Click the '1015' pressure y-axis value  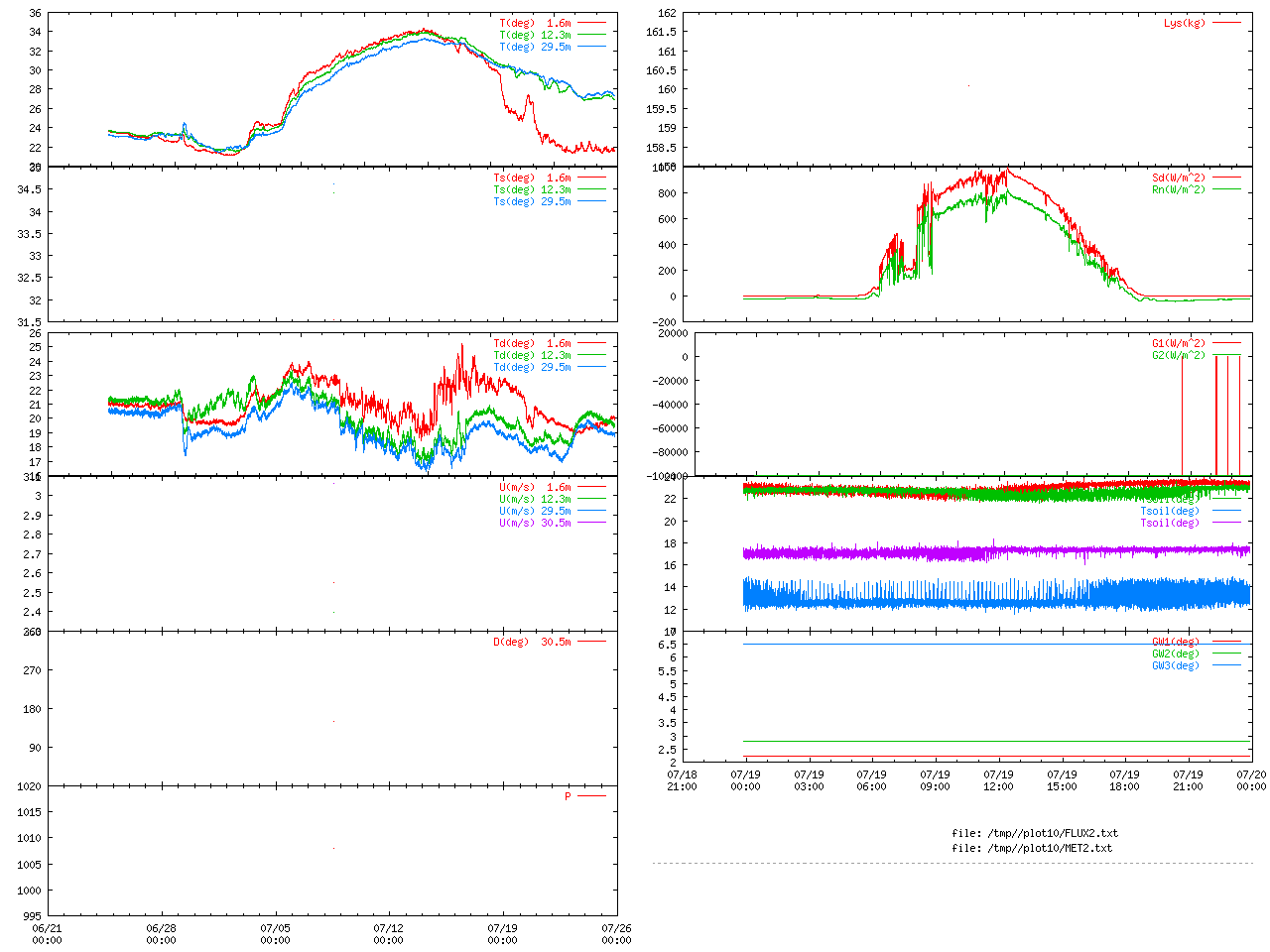tap(30, 812)
